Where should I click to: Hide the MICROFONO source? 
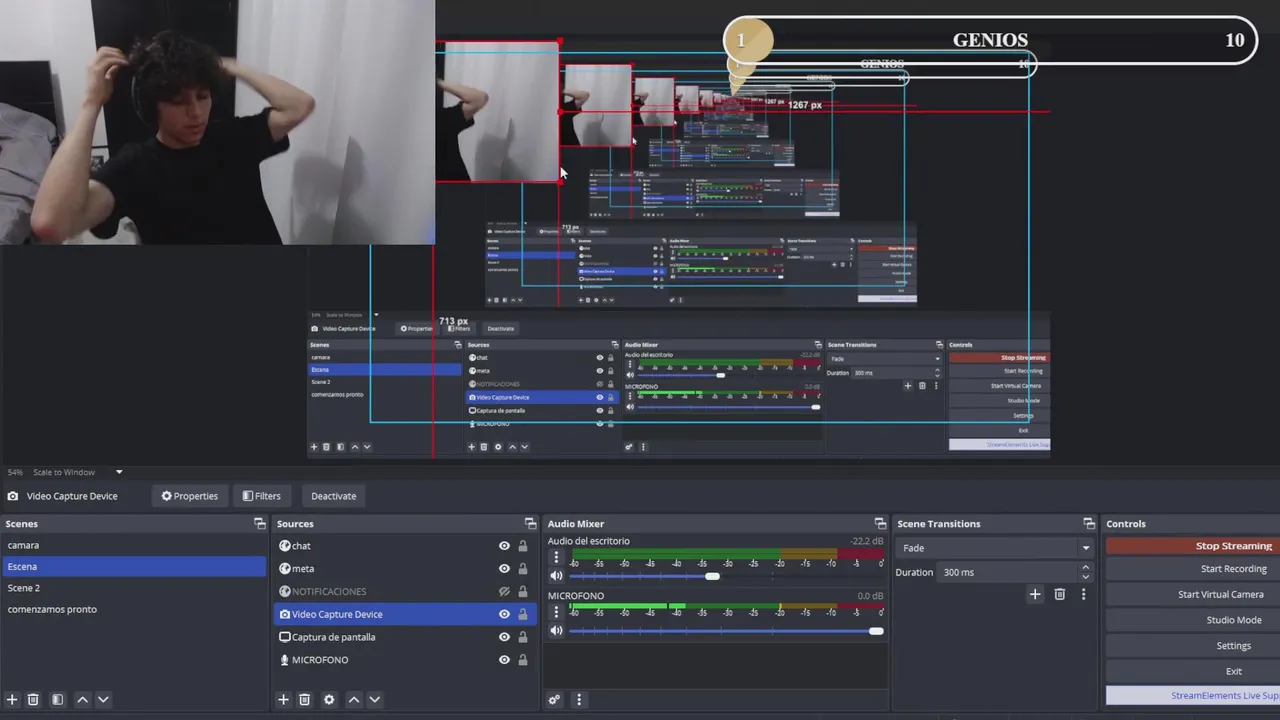pos(504,660)
